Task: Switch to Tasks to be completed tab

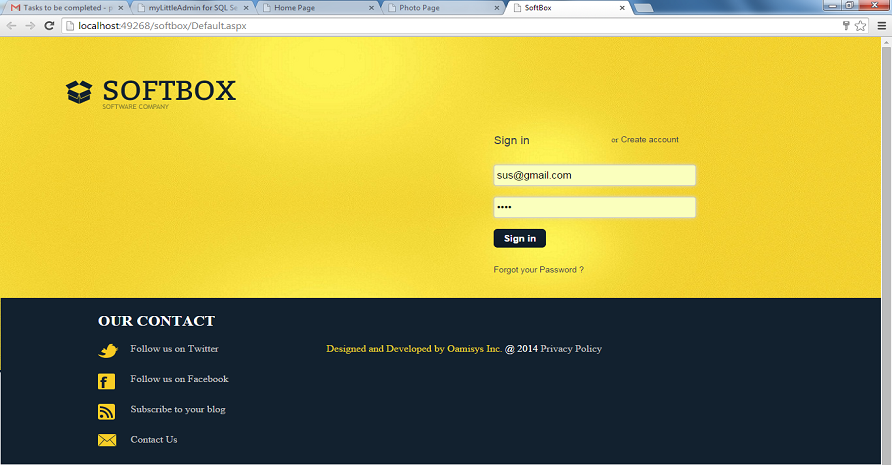Action: (67, 8)
